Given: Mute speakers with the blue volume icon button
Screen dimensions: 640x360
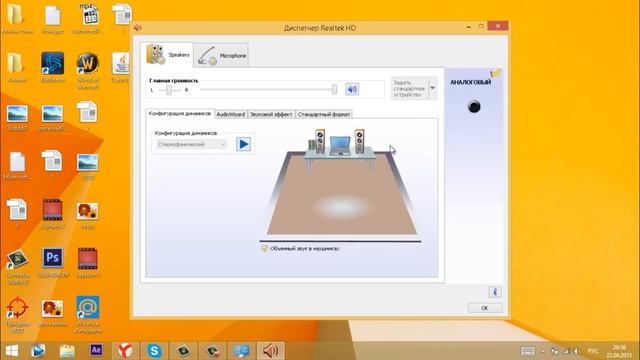Looking at the screenshot, I should tap(352, 89).
